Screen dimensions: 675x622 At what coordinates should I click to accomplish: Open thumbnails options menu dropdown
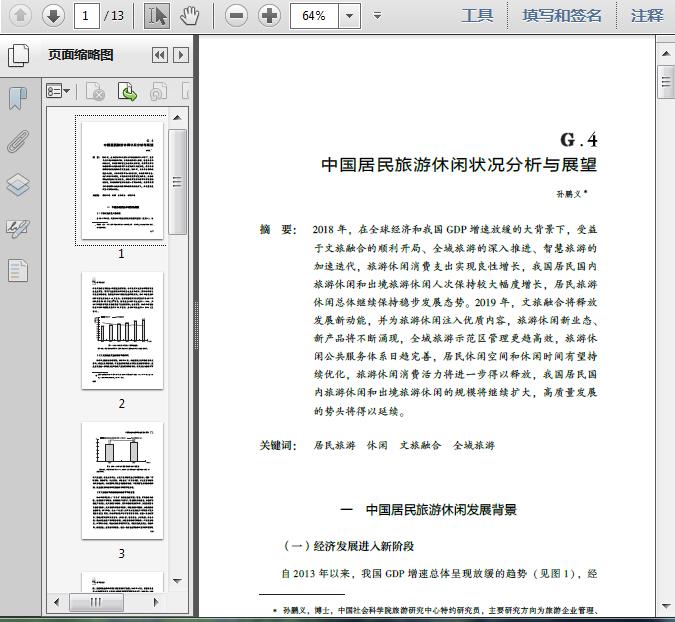click(58, 91)
